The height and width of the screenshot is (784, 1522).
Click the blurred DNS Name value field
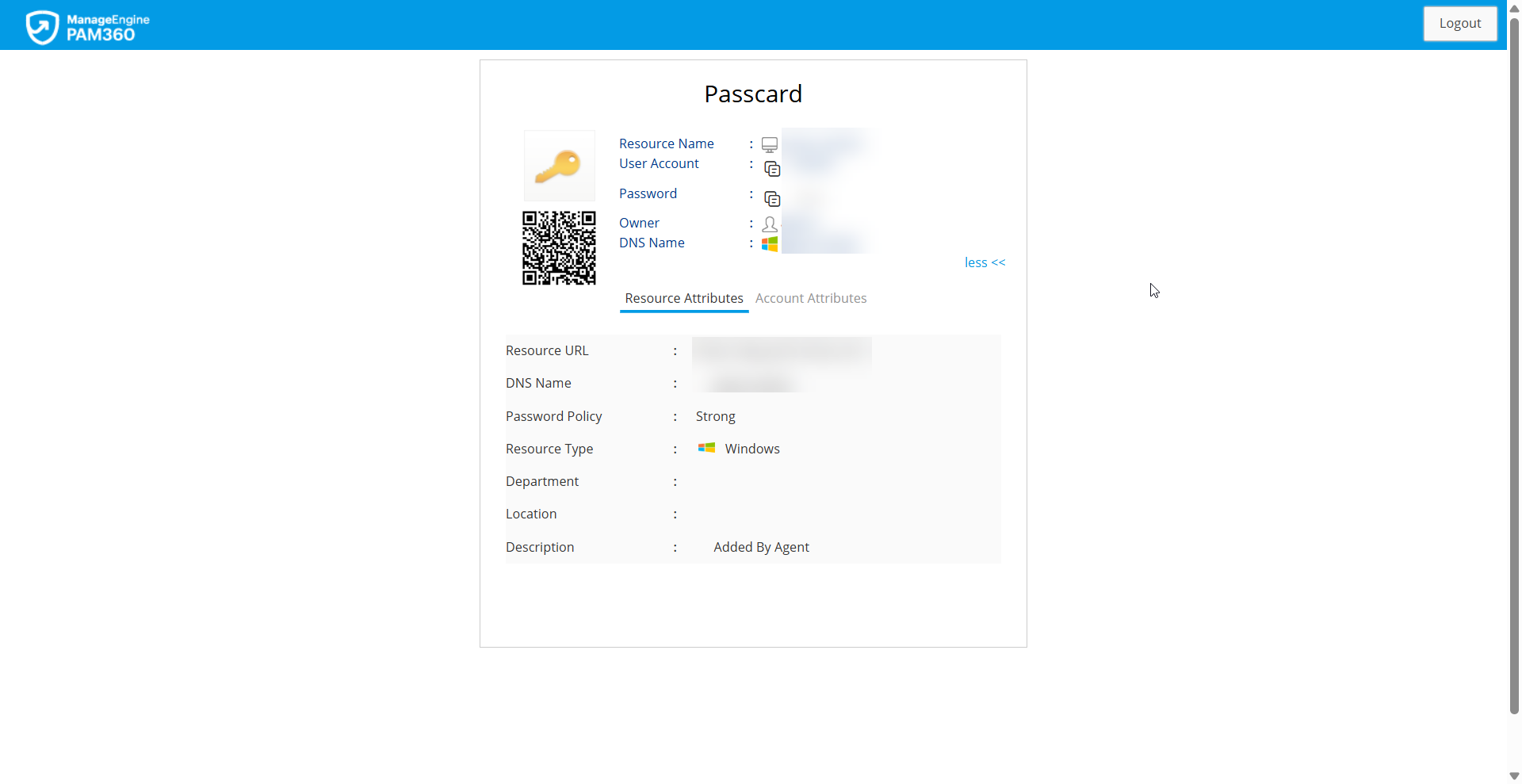click(749, 382)
